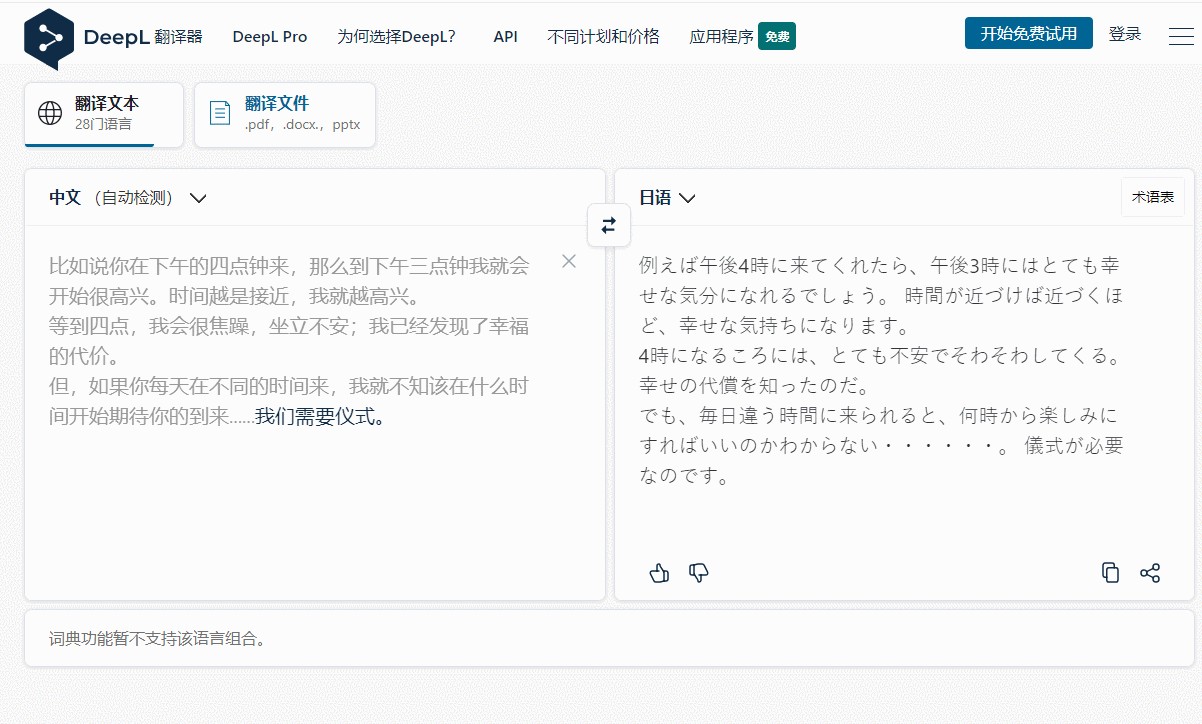Click the document icon for file translation
Image resolution: width=1202 pixels, height=724 pixels.
tap(220, 113)
